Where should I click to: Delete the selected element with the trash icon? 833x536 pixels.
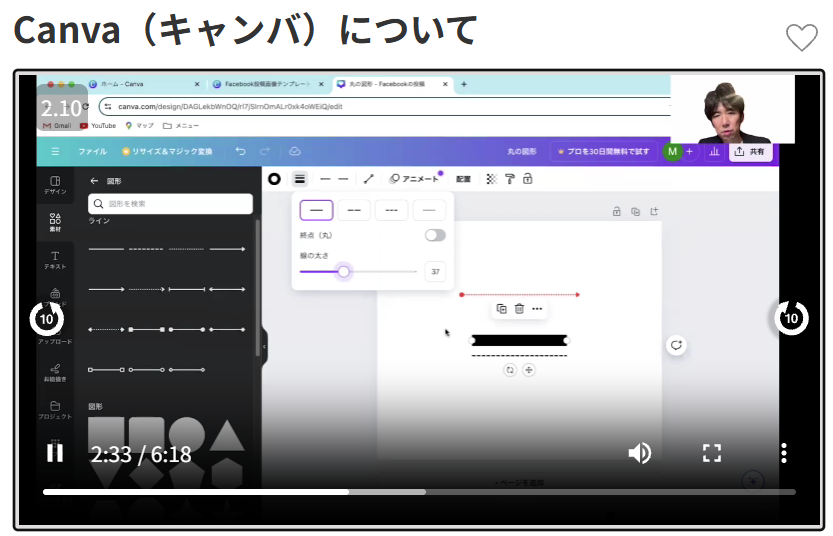(519, 309)
